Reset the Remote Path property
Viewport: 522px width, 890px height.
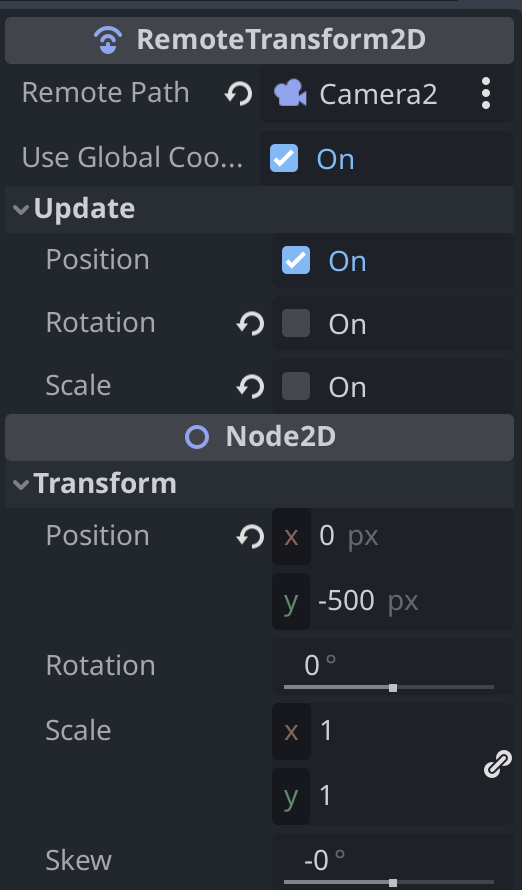(x=238, y=94)
